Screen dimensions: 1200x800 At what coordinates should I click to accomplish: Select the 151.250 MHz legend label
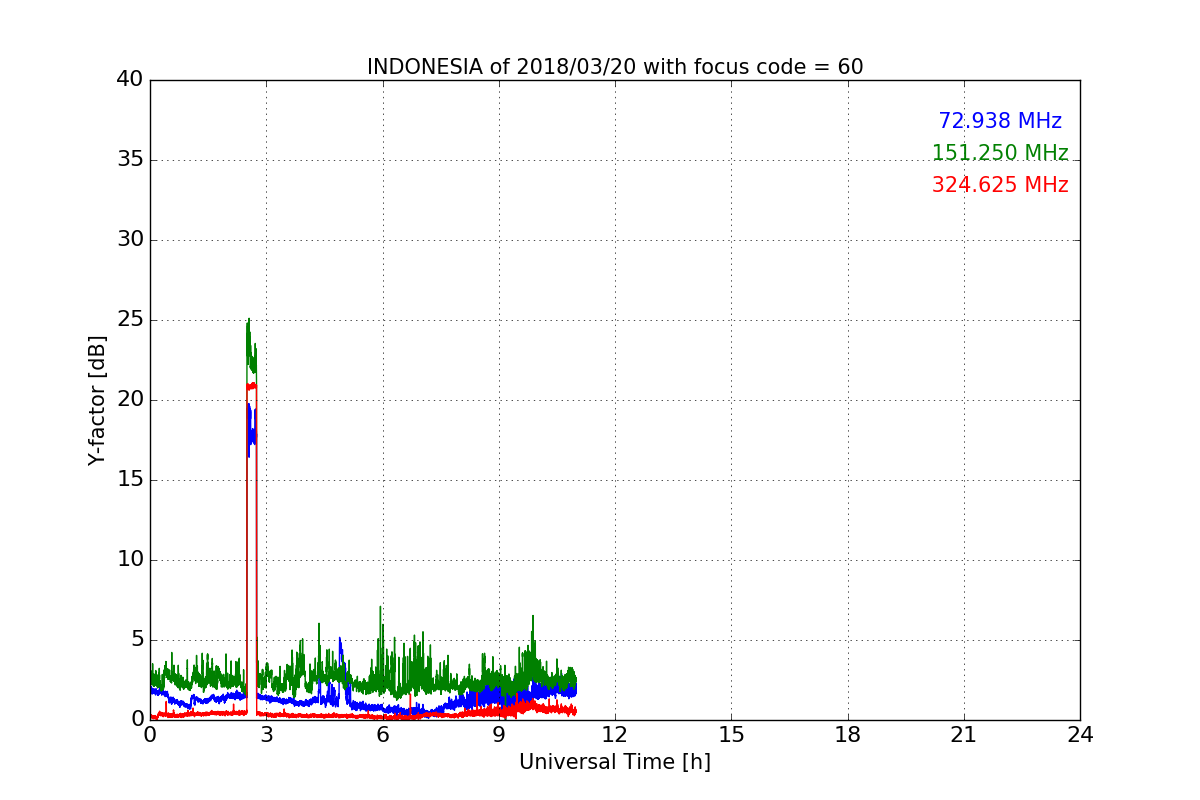1000,153
